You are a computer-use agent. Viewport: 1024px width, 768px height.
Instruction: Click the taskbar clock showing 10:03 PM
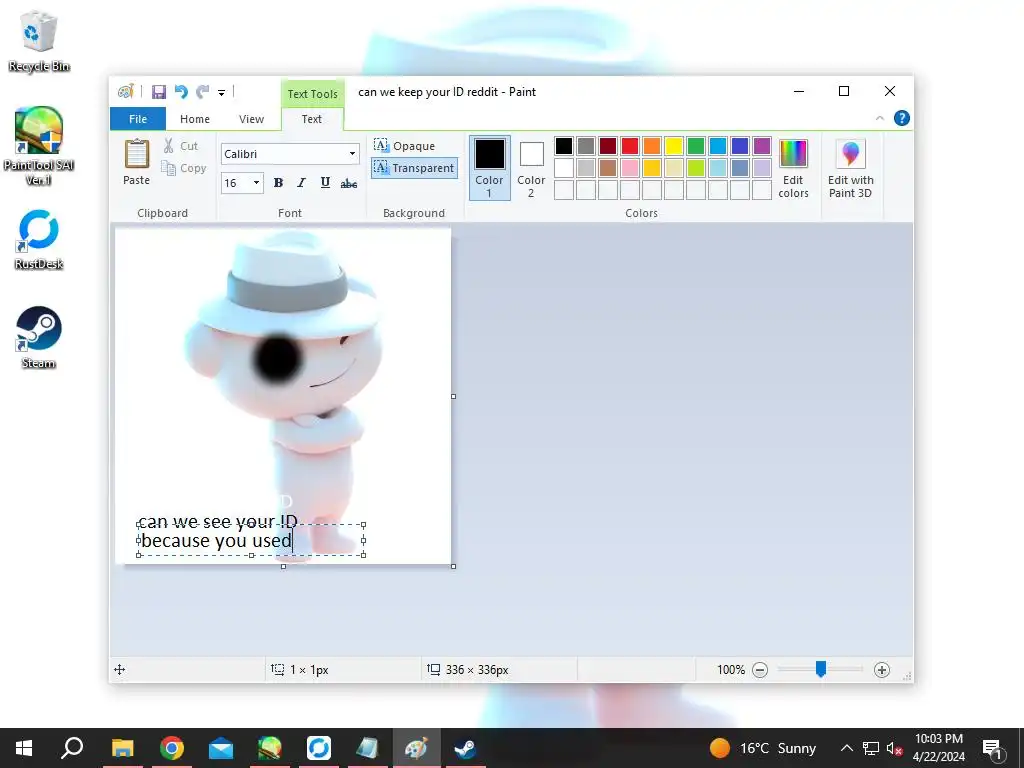tap(938, 748)
